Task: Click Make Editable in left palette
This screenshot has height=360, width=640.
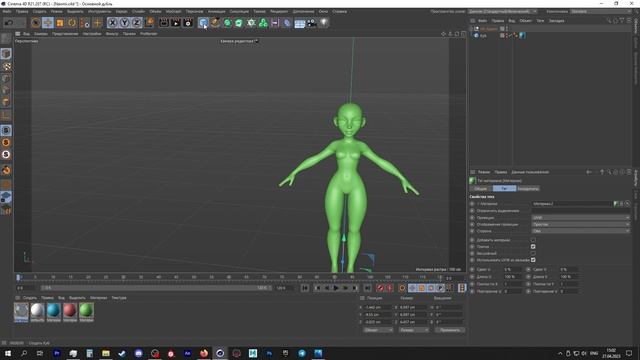Action: [6, 39]
